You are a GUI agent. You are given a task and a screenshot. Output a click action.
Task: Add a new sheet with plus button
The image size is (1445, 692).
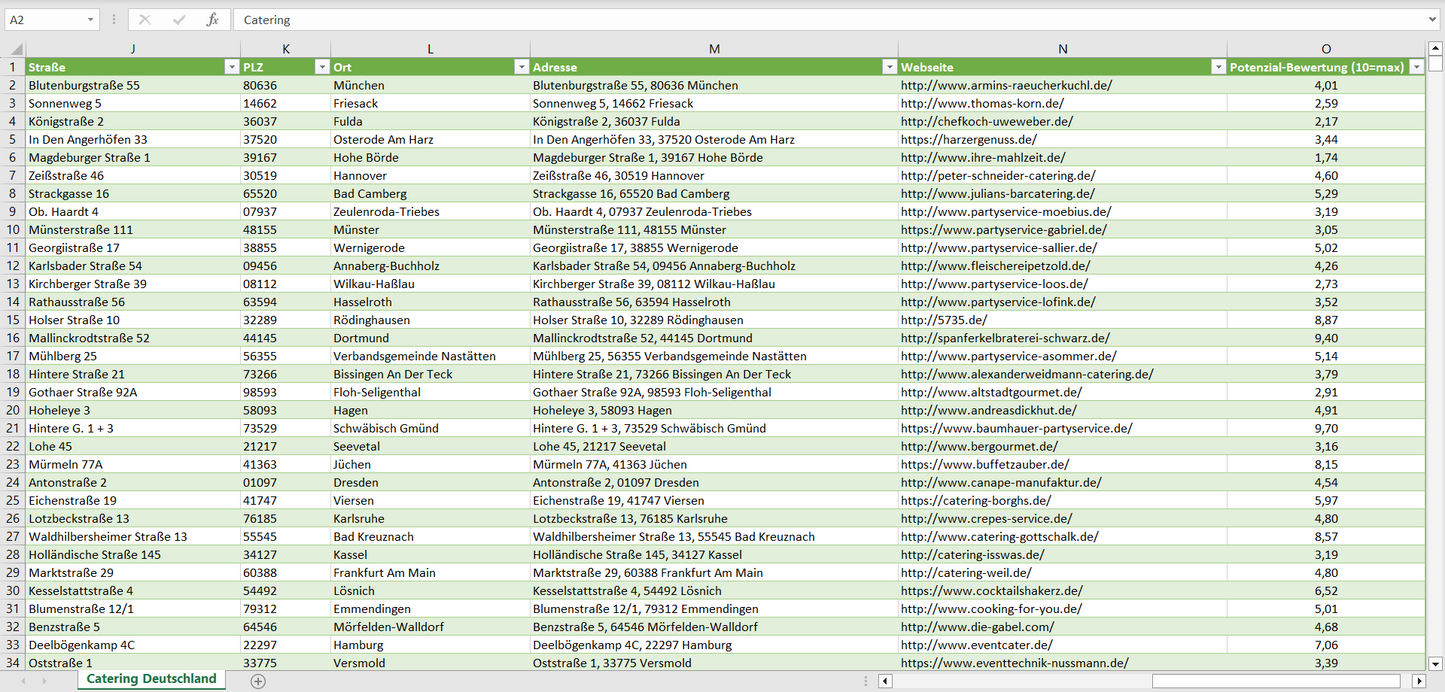click(258, 681)
